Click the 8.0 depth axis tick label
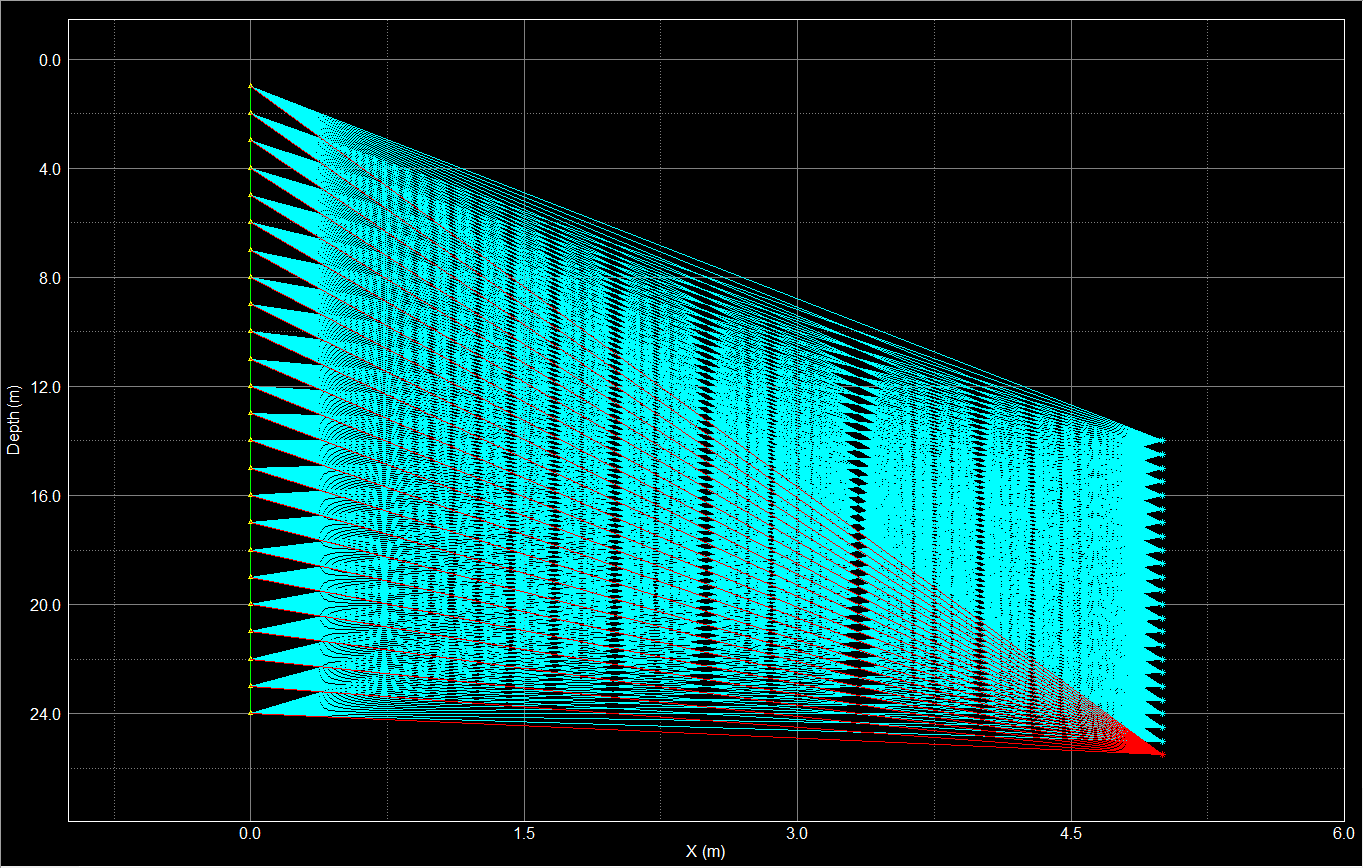Screen dimensions: 1363x868 tap(48, 278)
